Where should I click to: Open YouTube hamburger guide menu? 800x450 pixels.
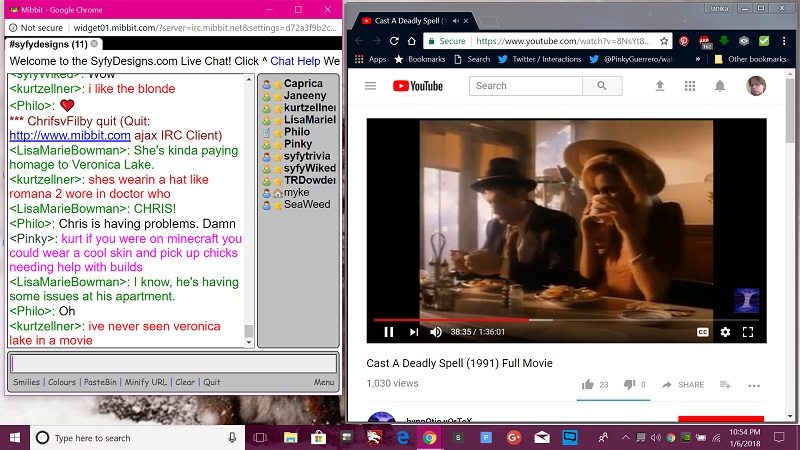click(x=370, y=86)
